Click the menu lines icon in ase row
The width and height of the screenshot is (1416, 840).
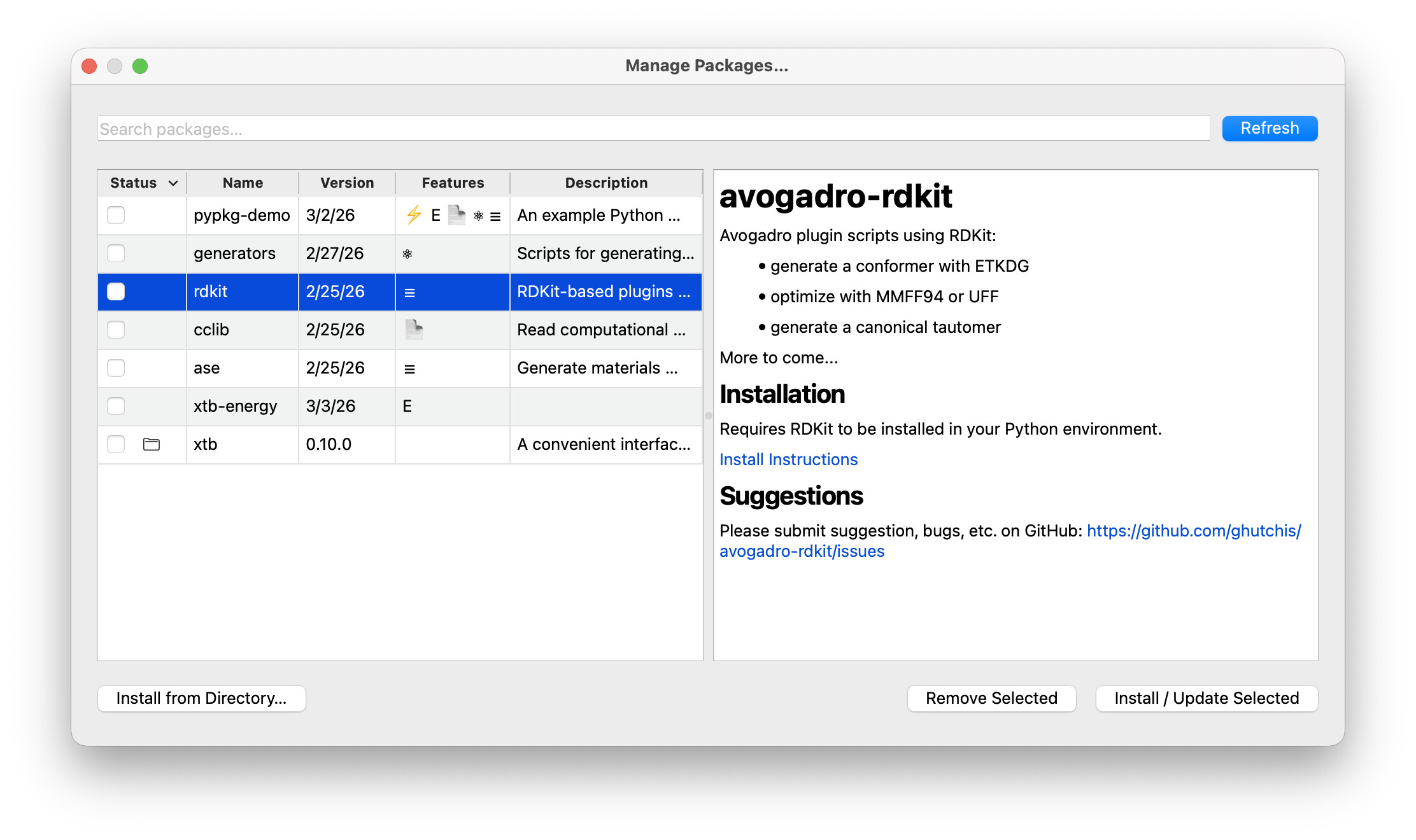[x=409, y=369]
